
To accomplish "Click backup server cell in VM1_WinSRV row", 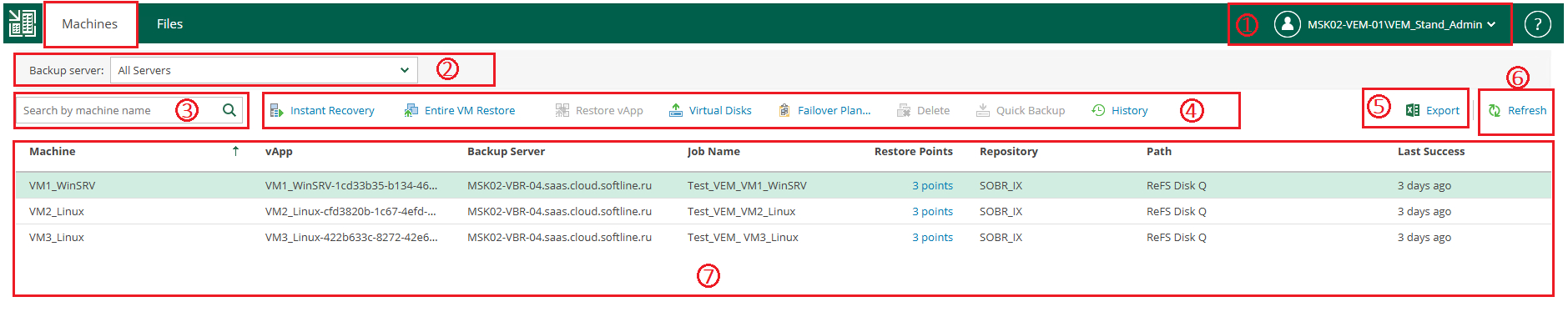I will pyautogui.click(x=559, y=185).
